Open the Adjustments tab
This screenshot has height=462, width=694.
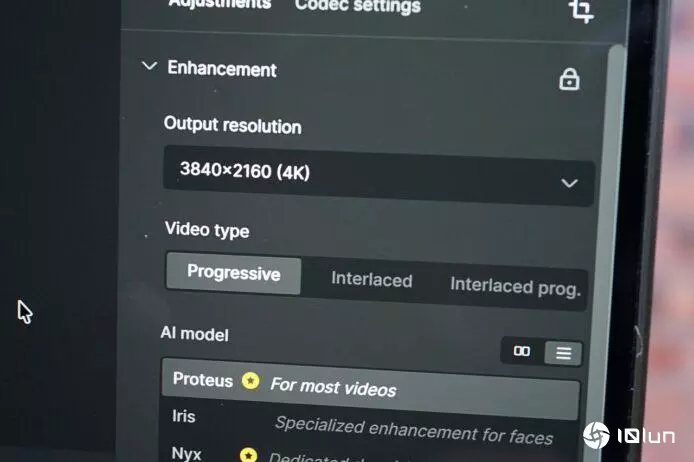coord(220,4)
